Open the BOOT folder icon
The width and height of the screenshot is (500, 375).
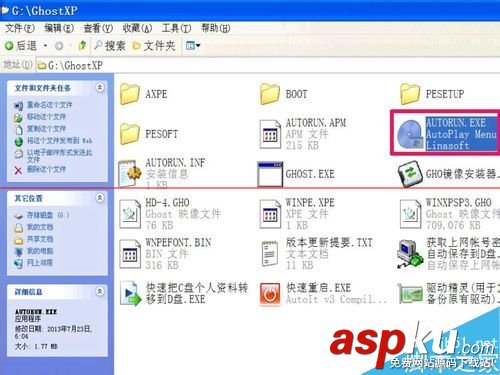270,94
